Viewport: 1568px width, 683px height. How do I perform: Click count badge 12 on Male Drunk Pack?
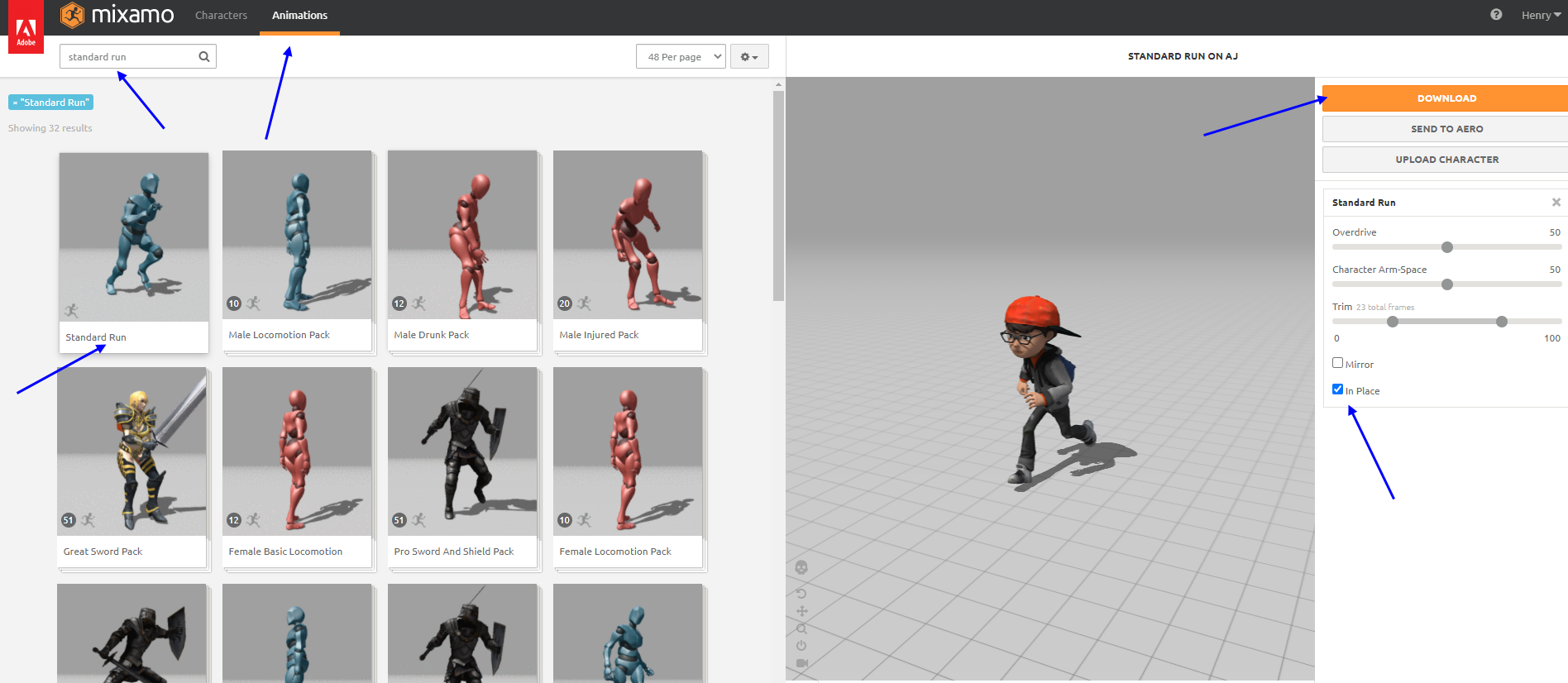pos(399,303)
